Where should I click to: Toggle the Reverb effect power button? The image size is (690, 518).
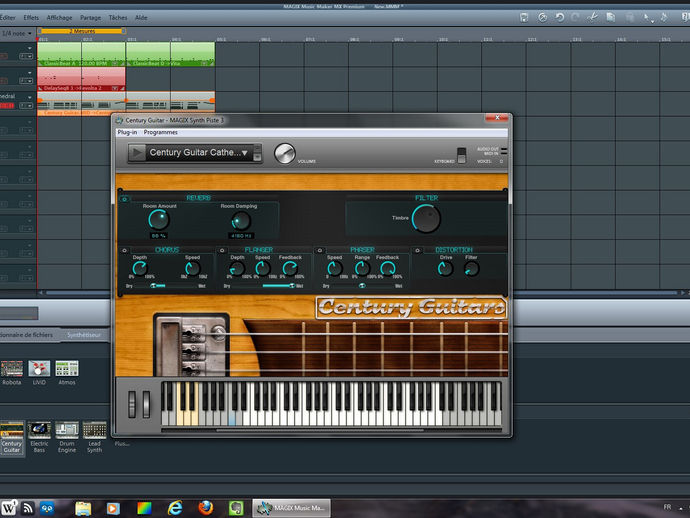point(125,199)
